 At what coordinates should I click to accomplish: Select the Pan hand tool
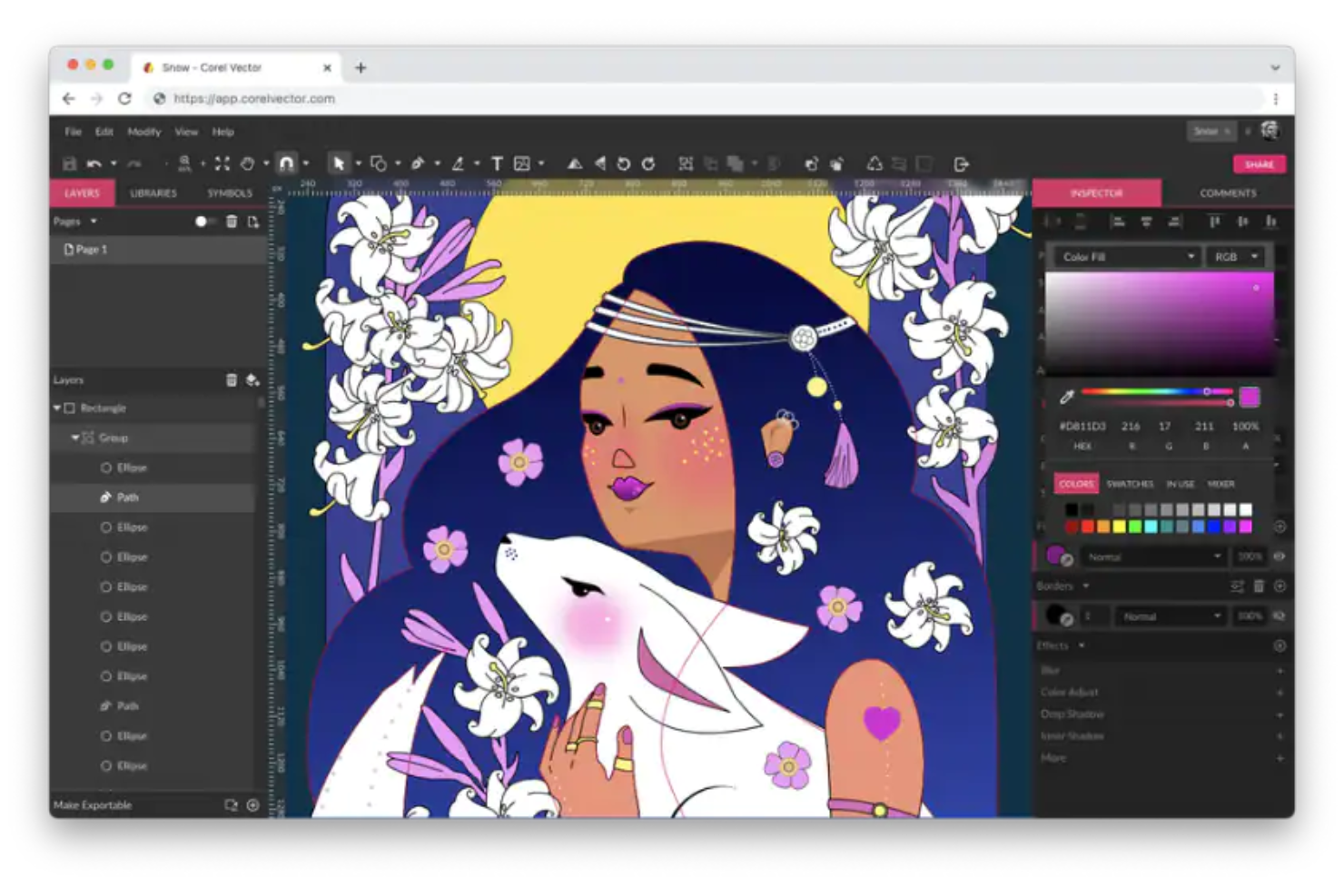point(247,164)
